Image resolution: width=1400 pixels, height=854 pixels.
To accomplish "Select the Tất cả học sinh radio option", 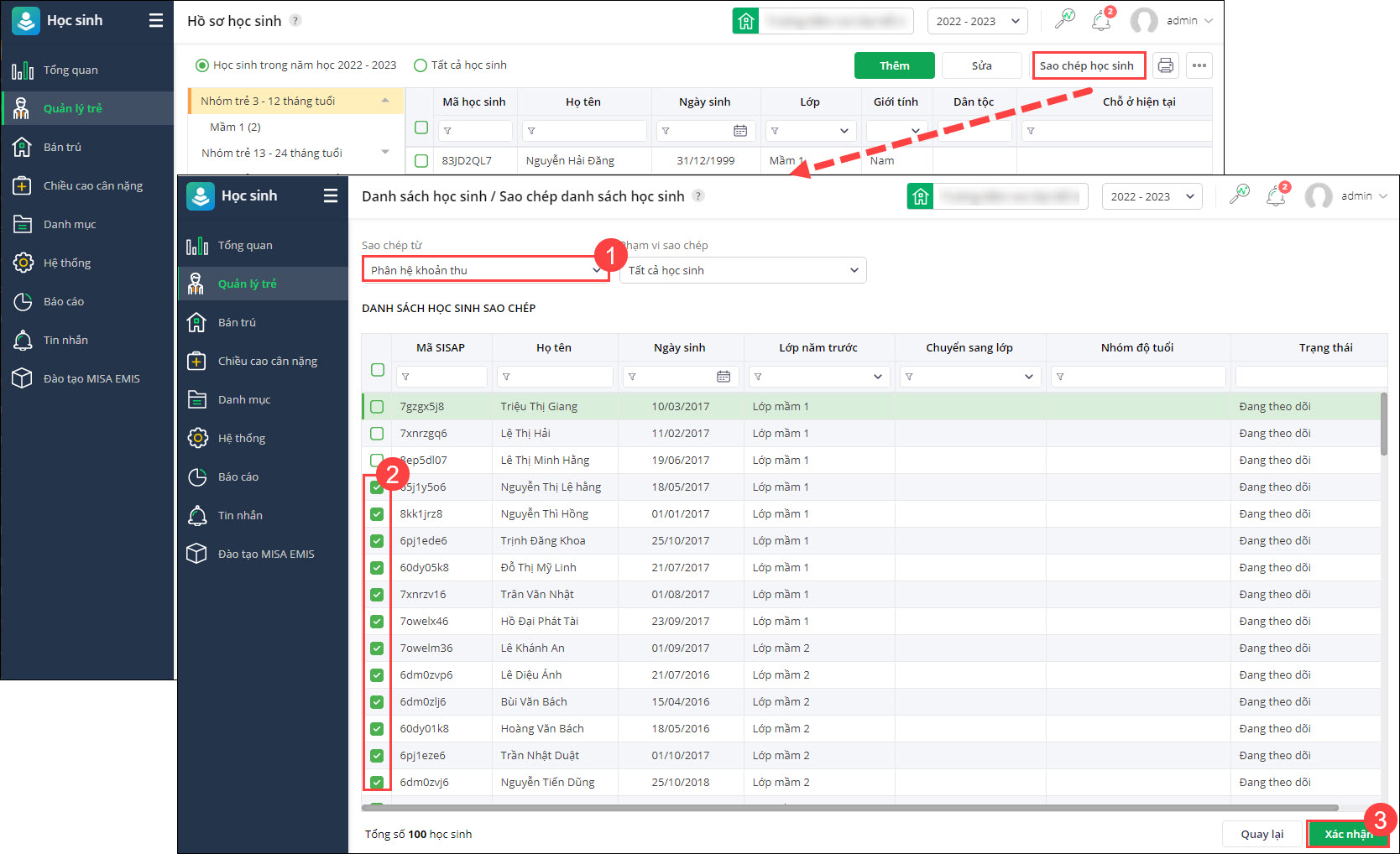I will coord(421,65).
